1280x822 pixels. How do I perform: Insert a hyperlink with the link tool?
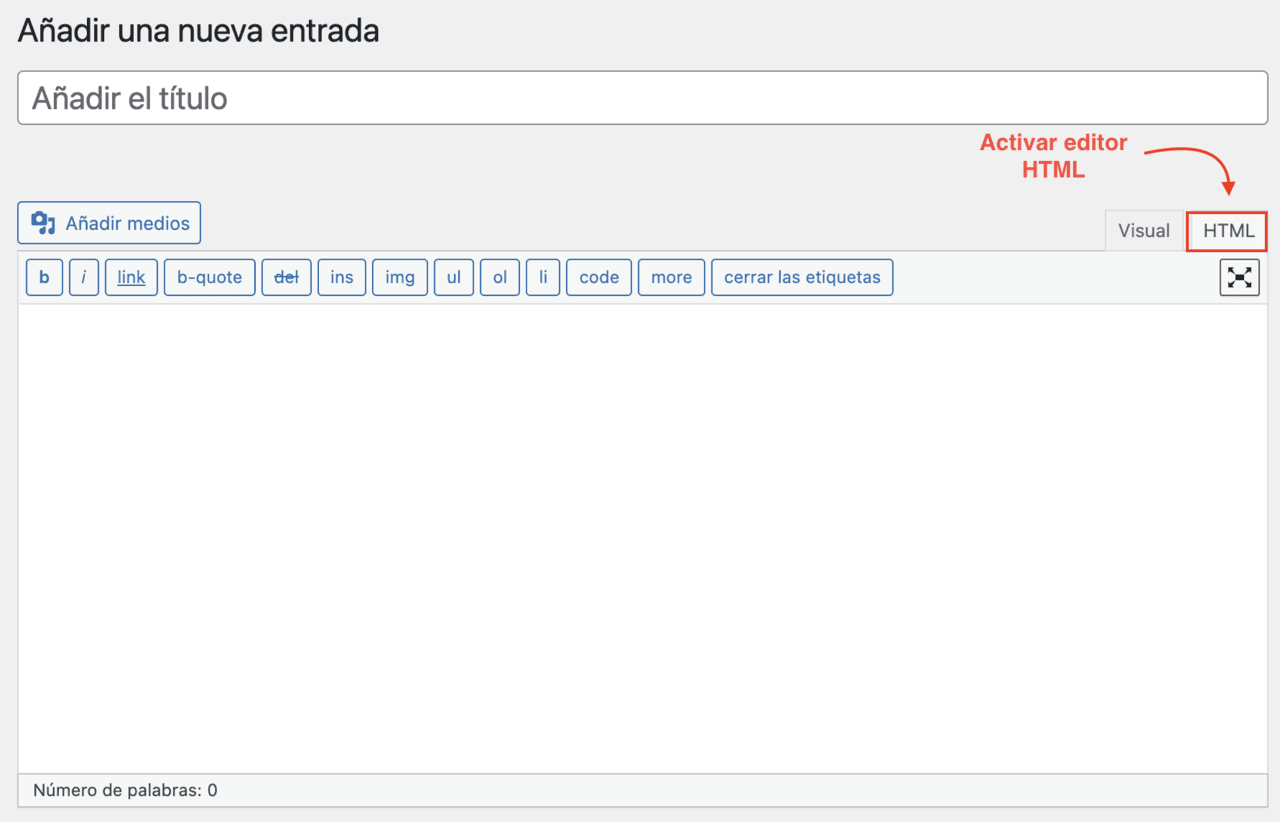coord(131,277)
